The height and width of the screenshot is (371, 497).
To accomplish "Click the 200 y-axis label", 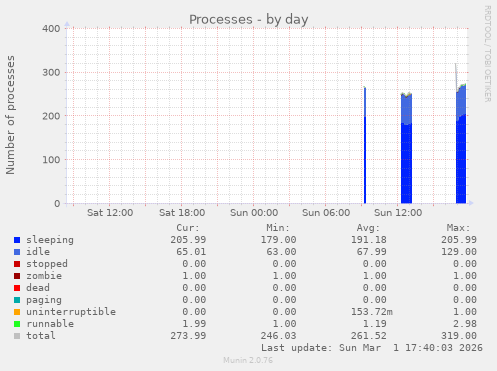I will [x=51, y=116].
